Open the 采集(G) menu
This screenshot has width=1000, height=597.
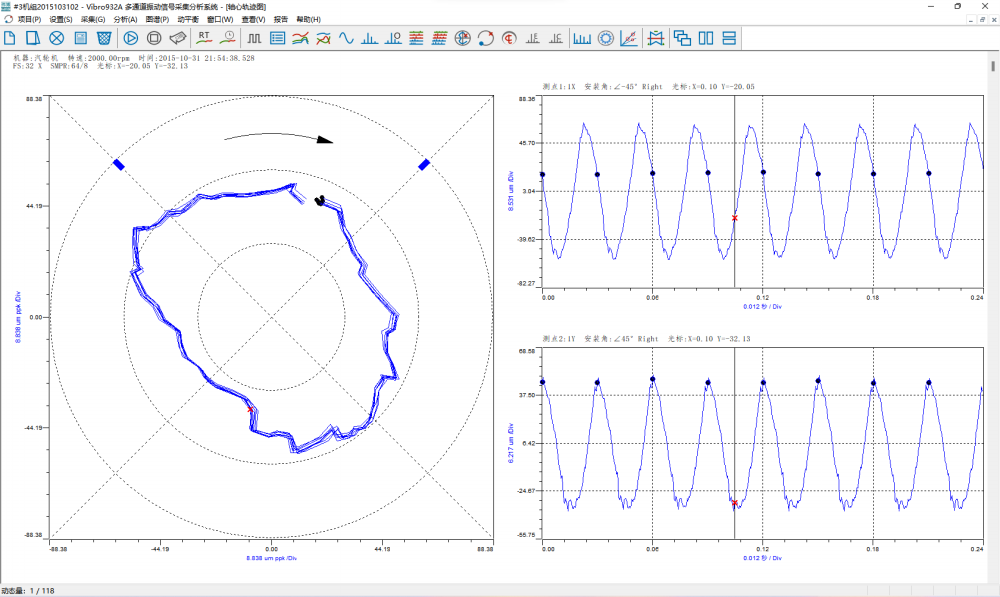93,20
